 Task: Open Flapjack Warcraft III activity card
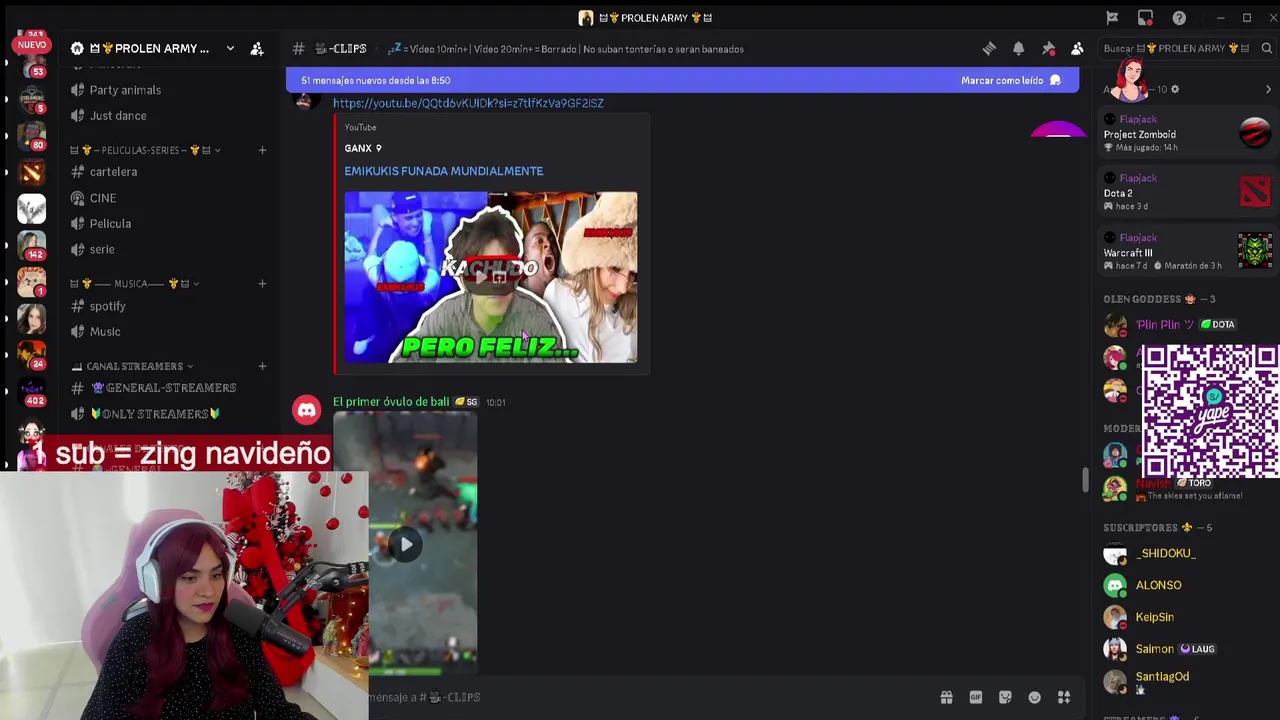[1187, 252]
